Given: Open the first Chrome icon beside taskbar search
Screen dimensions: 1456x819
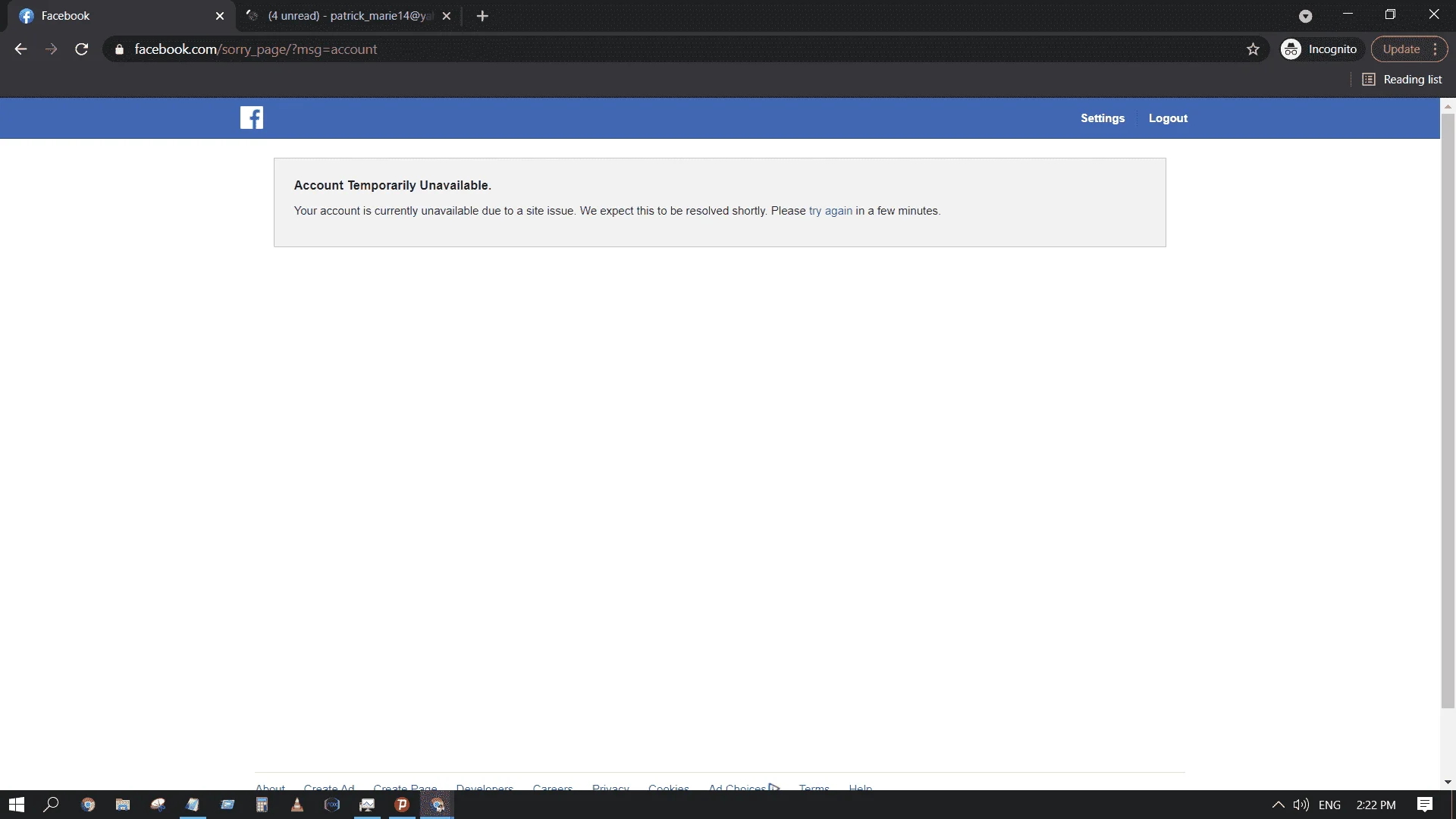Looking at the screenshot, I should point(88,805).
